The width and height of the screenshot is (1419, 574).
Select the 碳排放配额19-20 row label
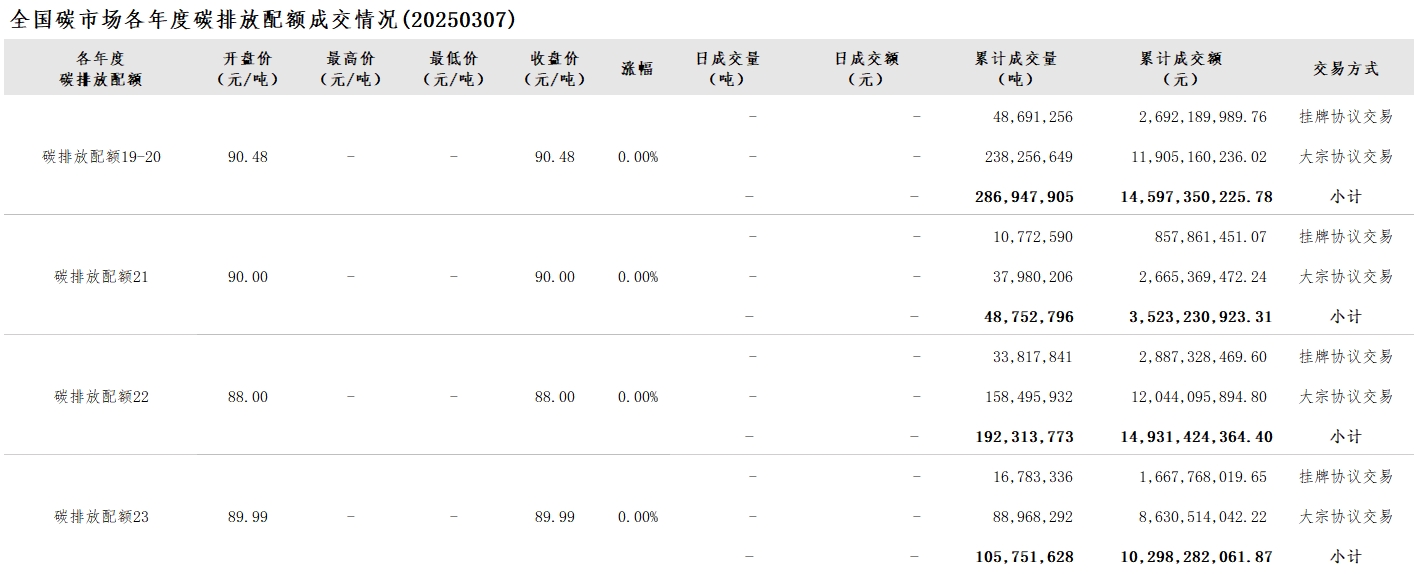[101, 157]
